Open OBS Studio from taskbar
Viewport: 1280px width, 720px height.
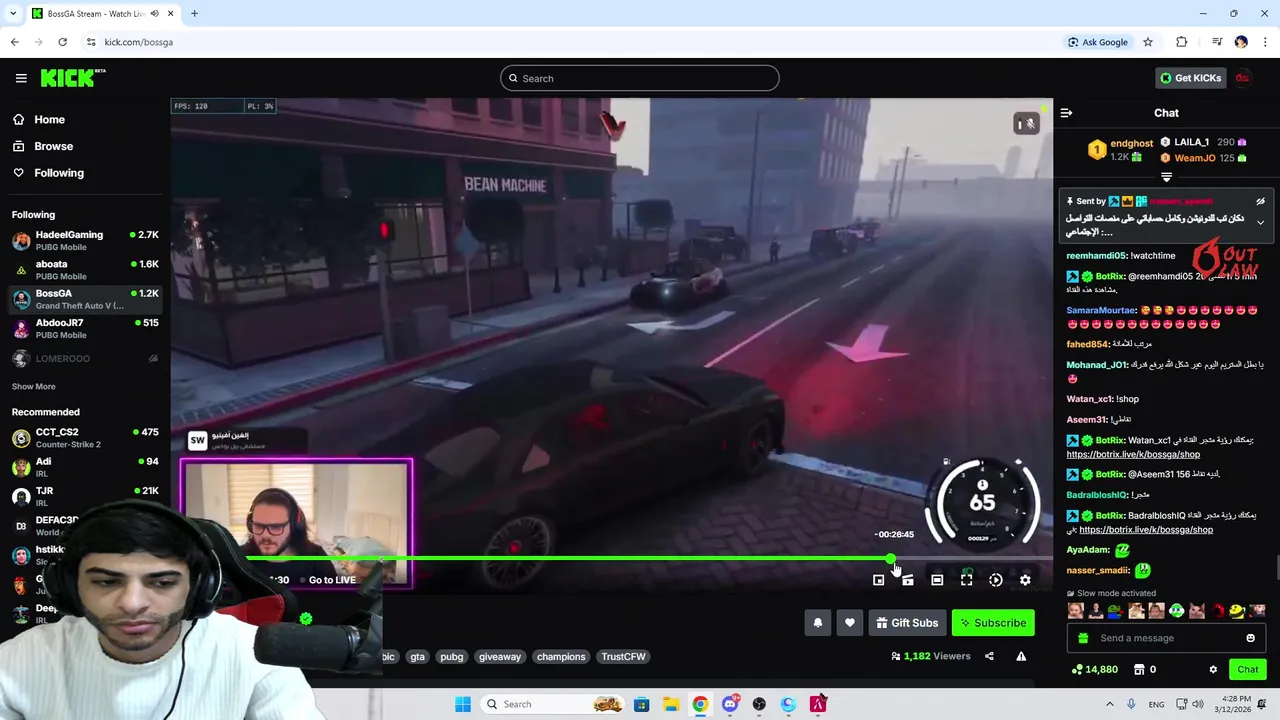(x=759, y=704)
